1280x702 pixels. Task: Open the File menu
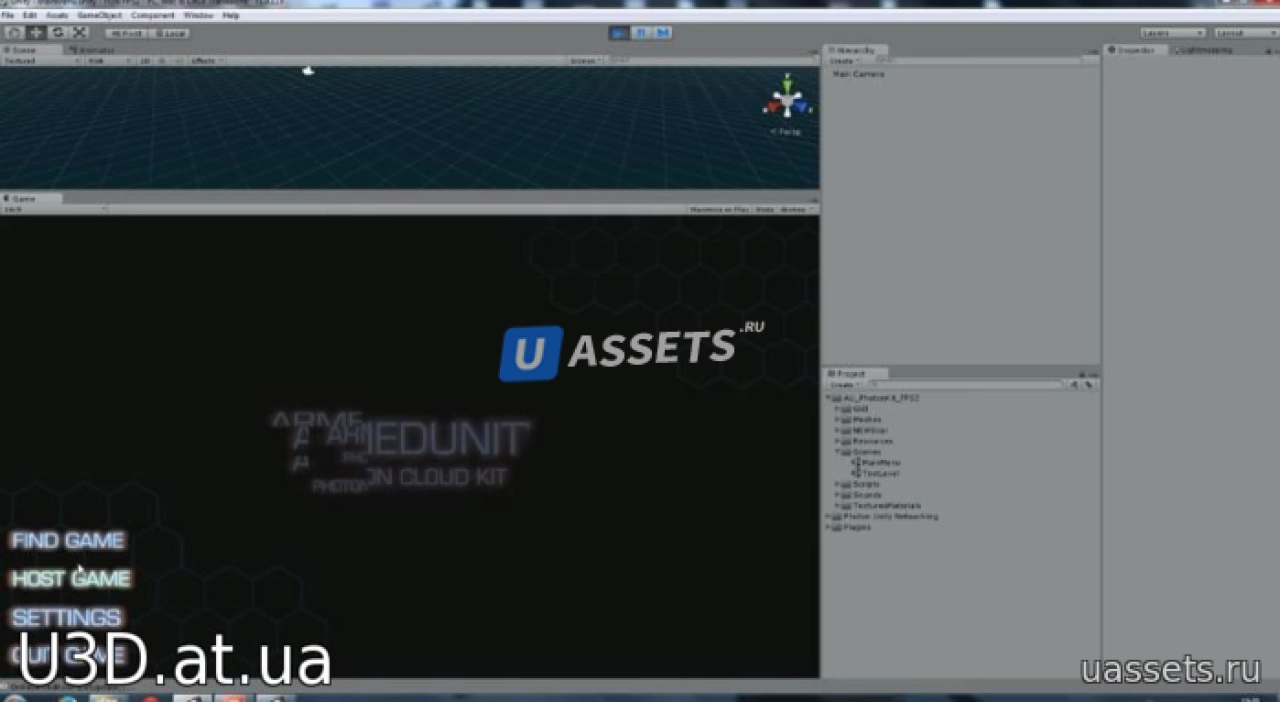click(8, 16)
